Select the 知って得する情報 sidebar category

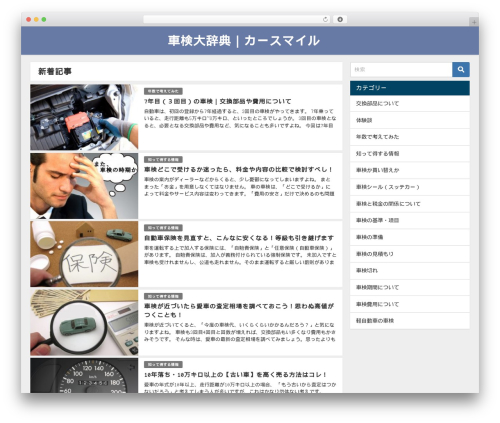coord(410,154)
